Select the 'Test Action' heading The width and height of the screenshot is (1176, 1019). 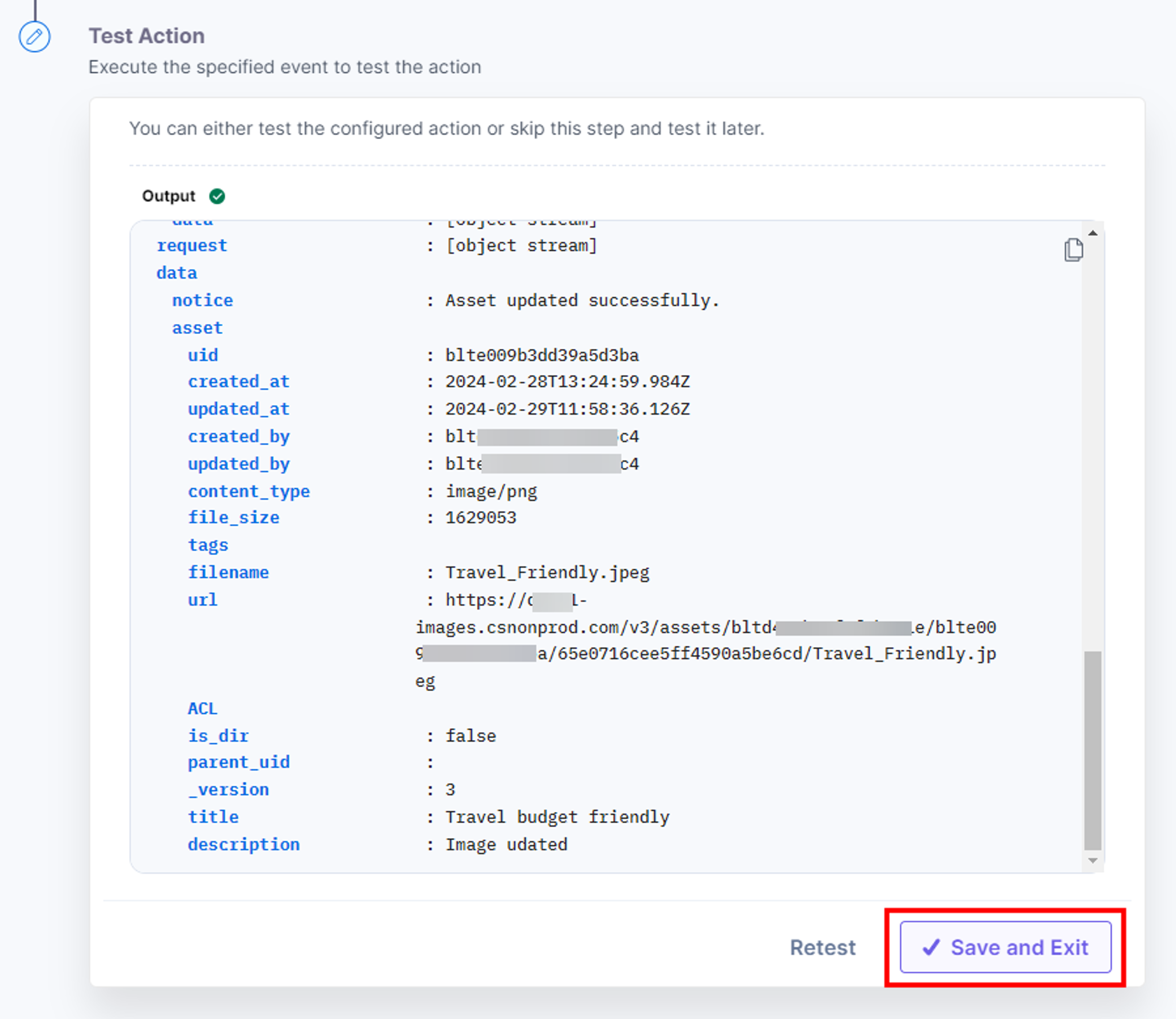[147, 36]
